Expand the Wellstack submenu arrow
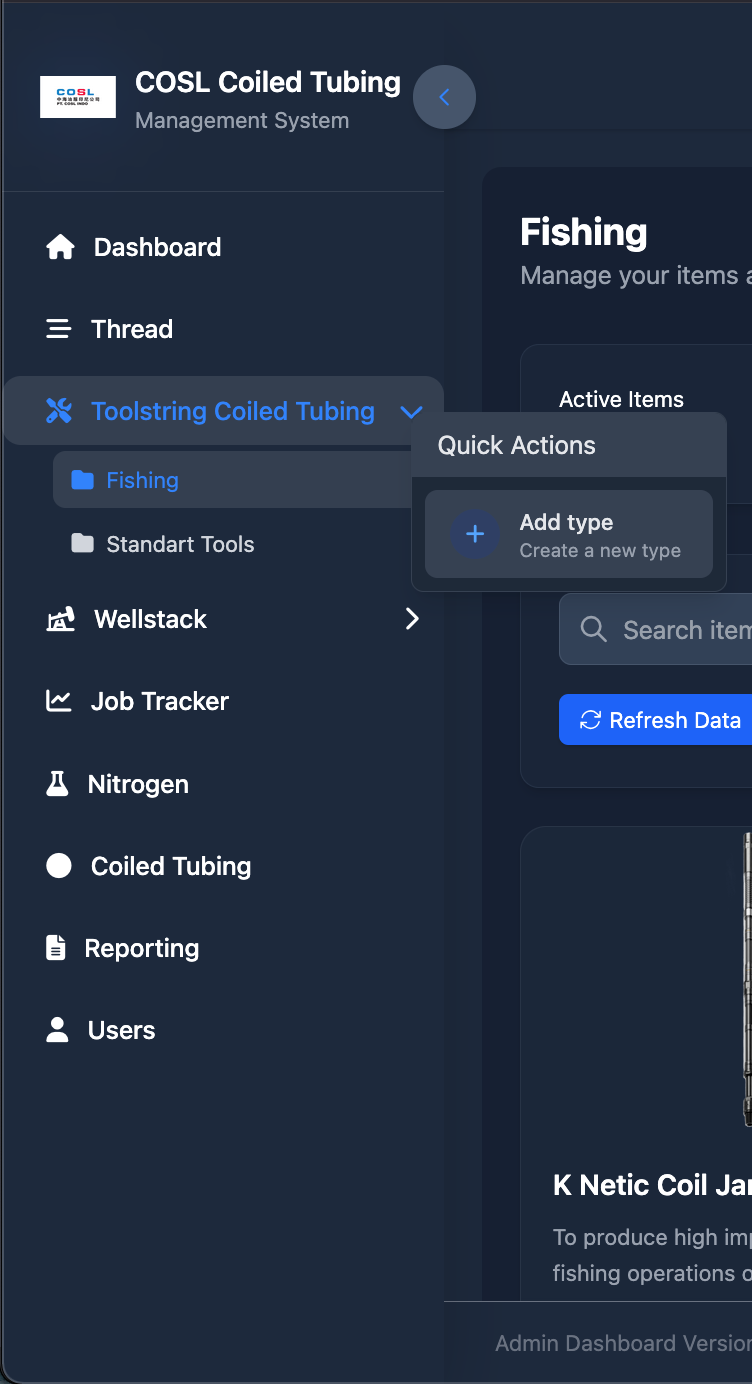 coord(412,618)
